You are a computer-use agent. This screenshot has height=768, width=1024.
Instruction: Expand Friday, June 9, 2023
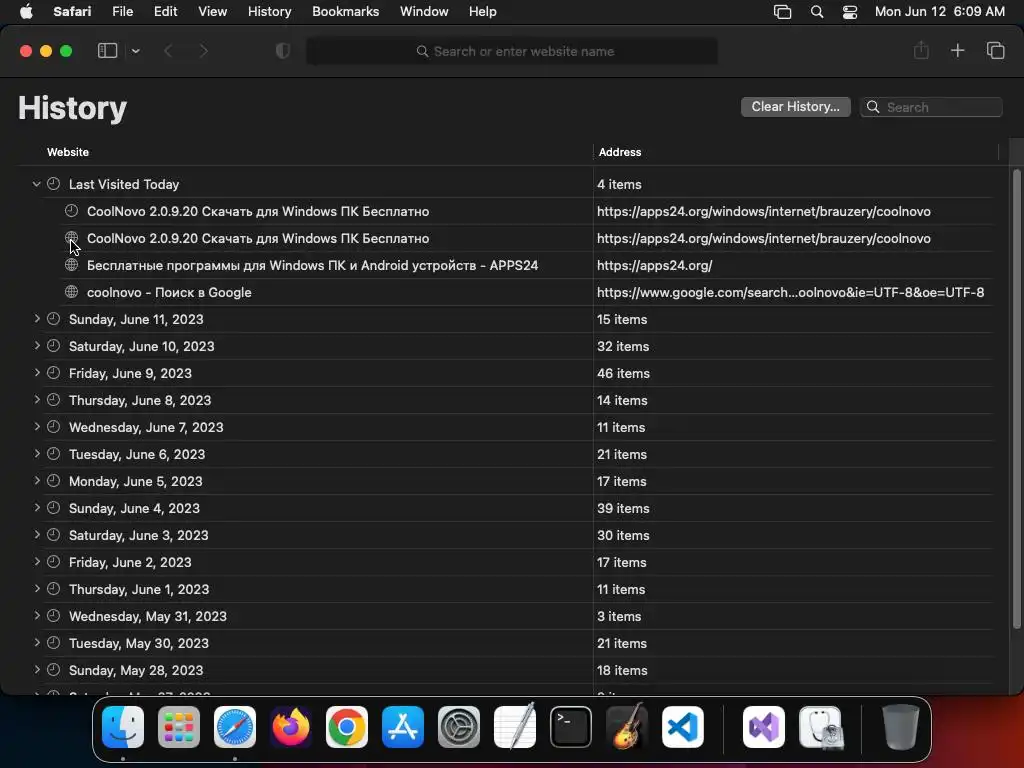point(37,373)
